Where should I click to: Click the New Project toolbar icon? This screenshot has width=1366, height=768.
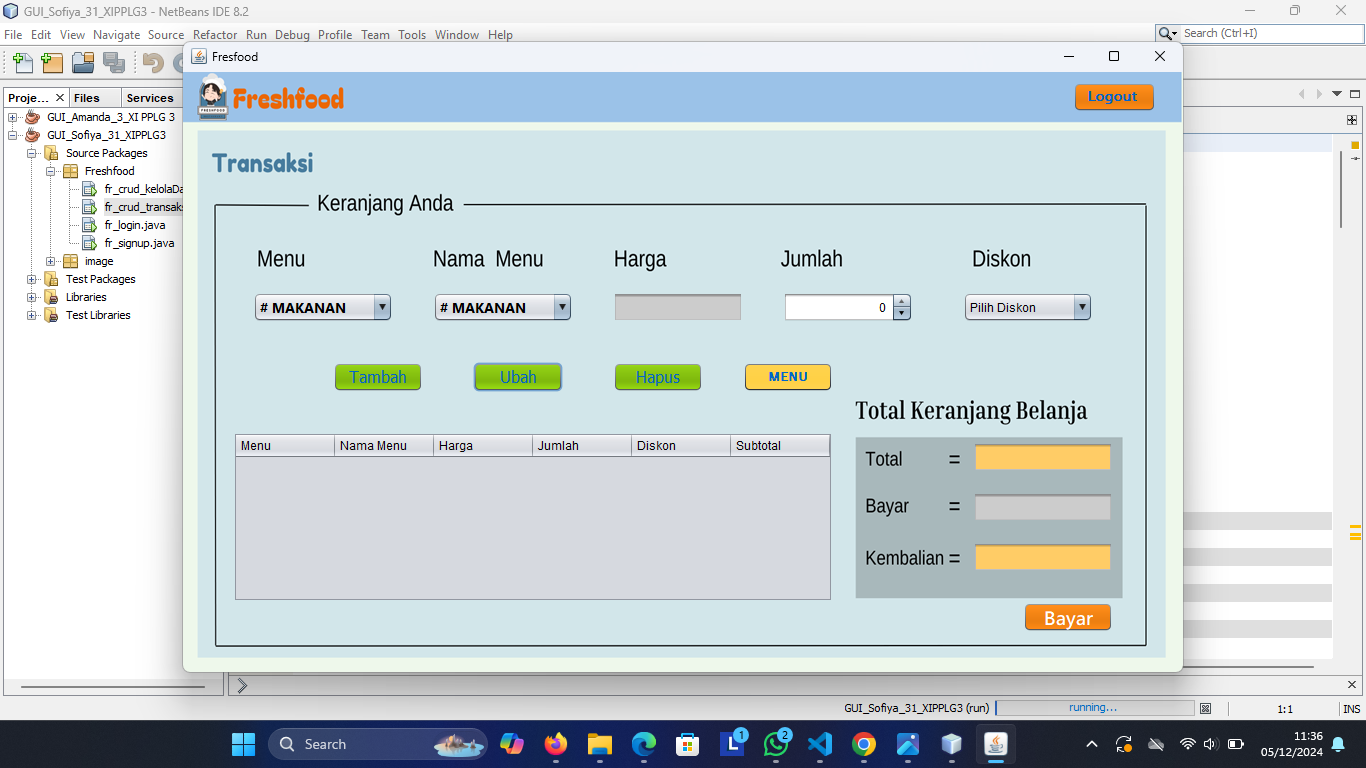[x=52, y=63]
